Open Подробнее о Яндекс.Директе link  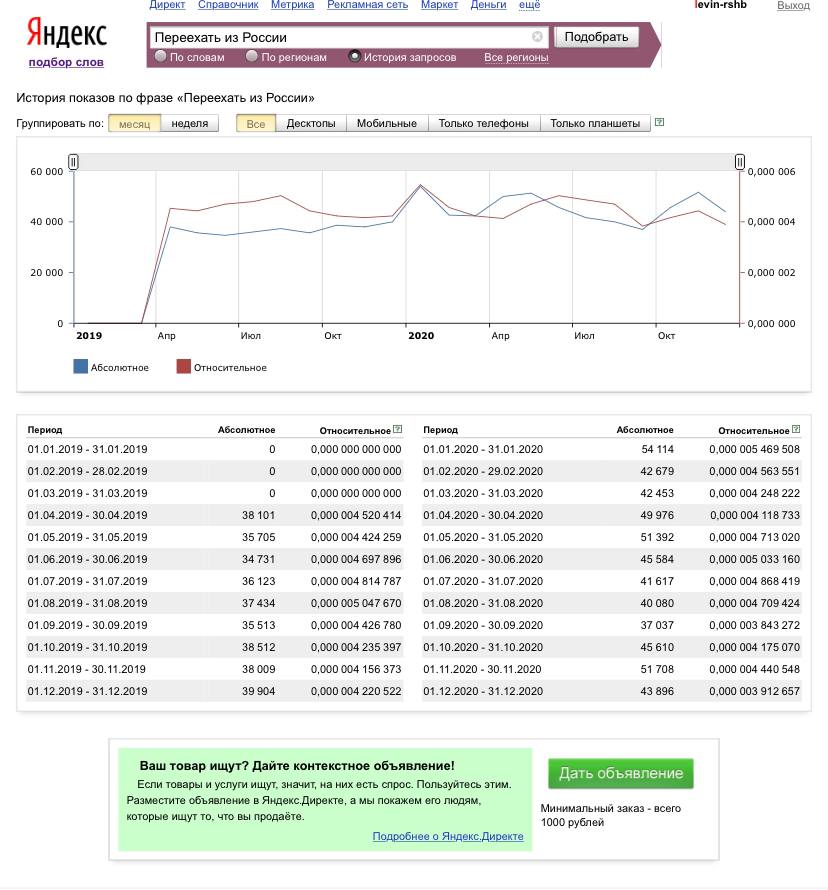coord(448,836)
